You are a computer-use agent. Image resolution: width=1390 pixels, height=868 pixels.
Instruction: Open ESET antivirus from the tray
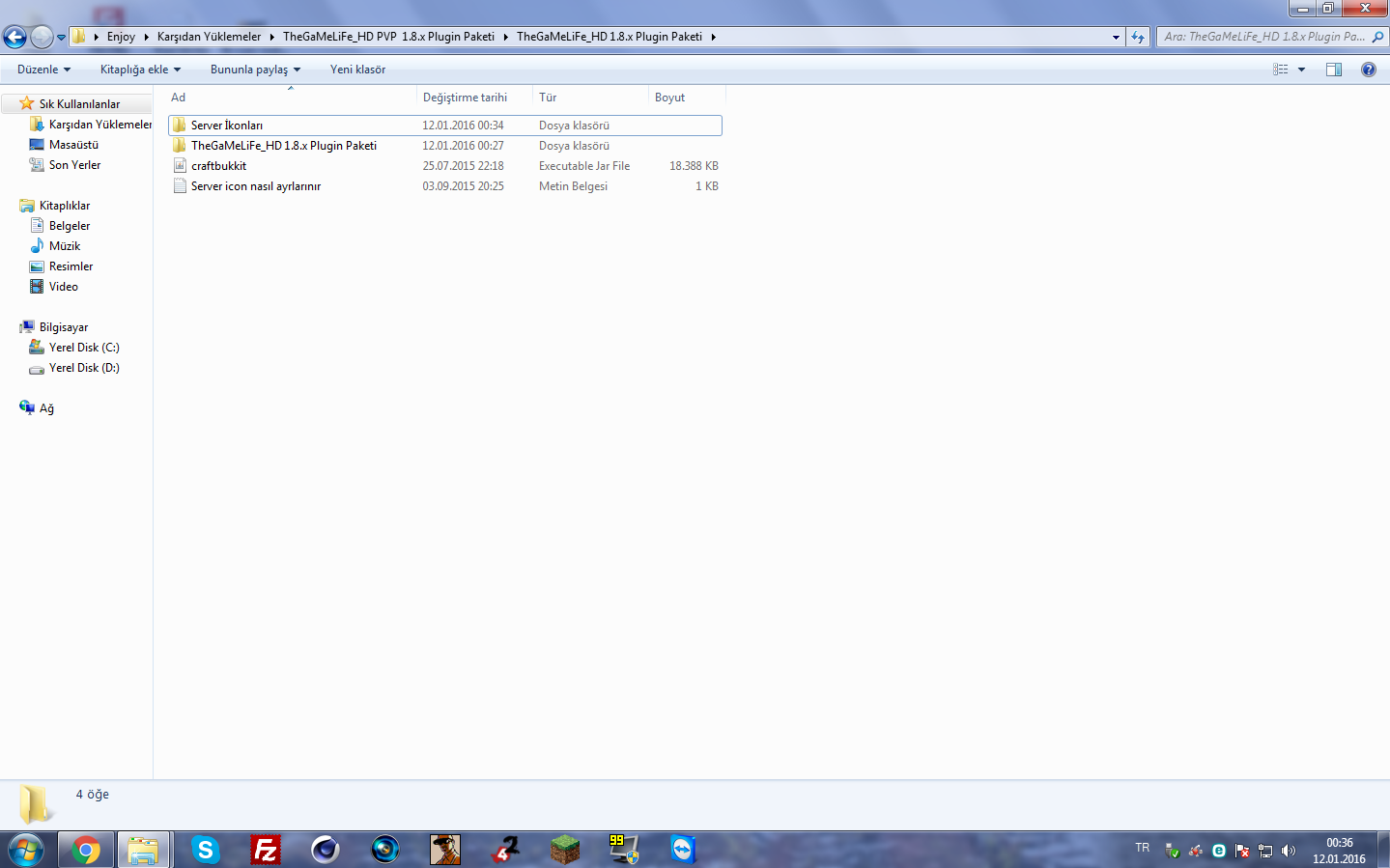pos(1219,851)
